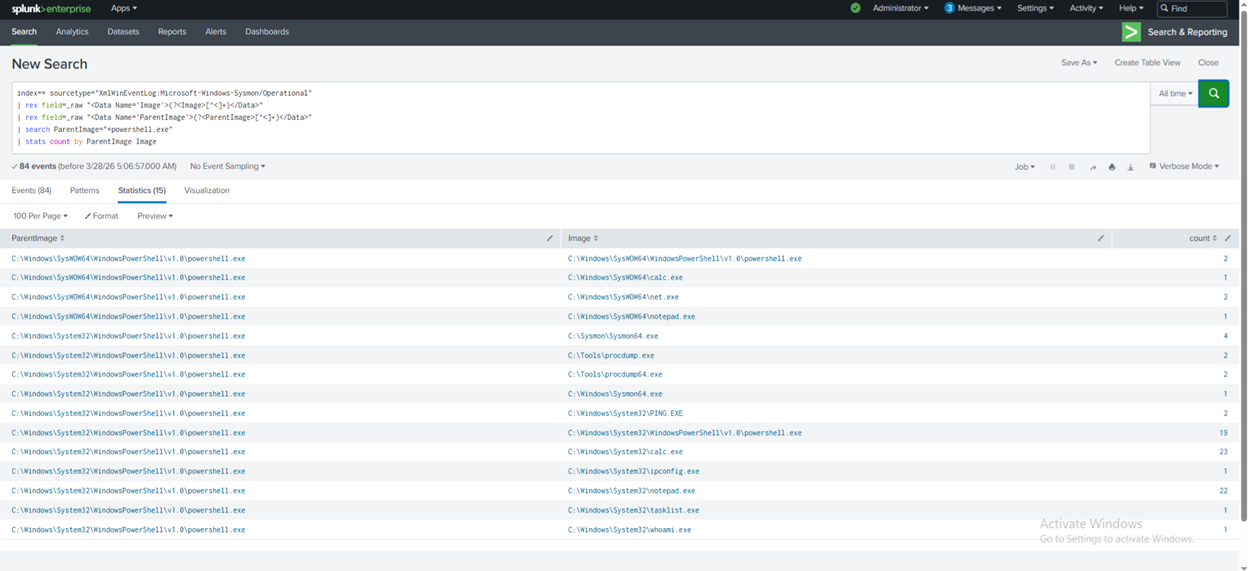Export the search results
This screenshot has width=1248, height=571.
coord(1130,167)
